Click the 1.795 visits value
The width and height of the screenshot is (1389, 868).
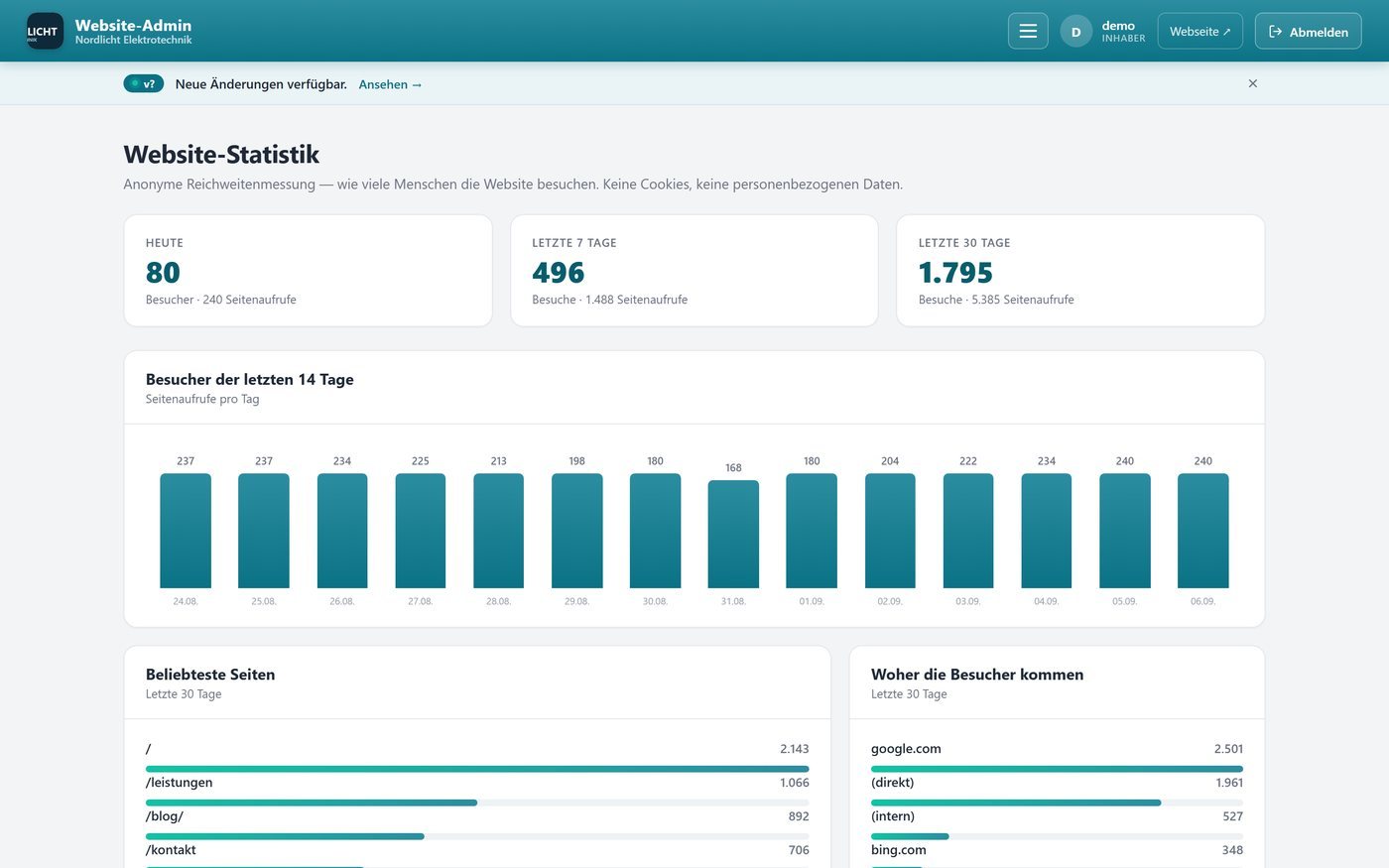(955, 272)
